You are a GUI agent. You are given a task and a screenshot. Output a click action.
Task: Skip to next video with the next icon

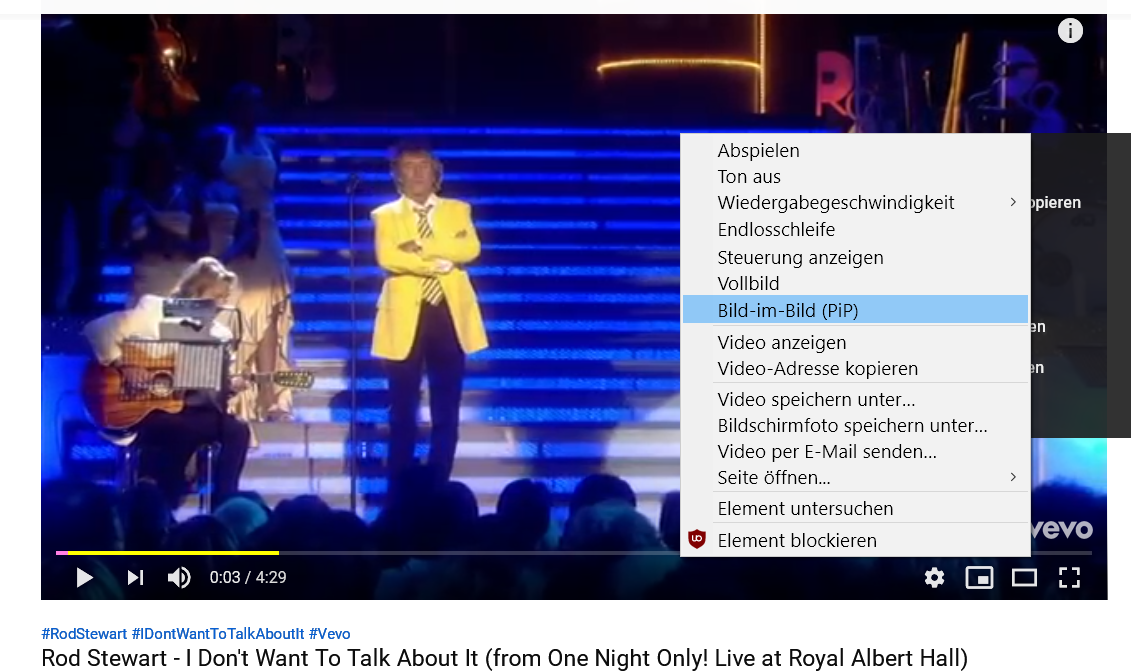[x=136, y=578]
